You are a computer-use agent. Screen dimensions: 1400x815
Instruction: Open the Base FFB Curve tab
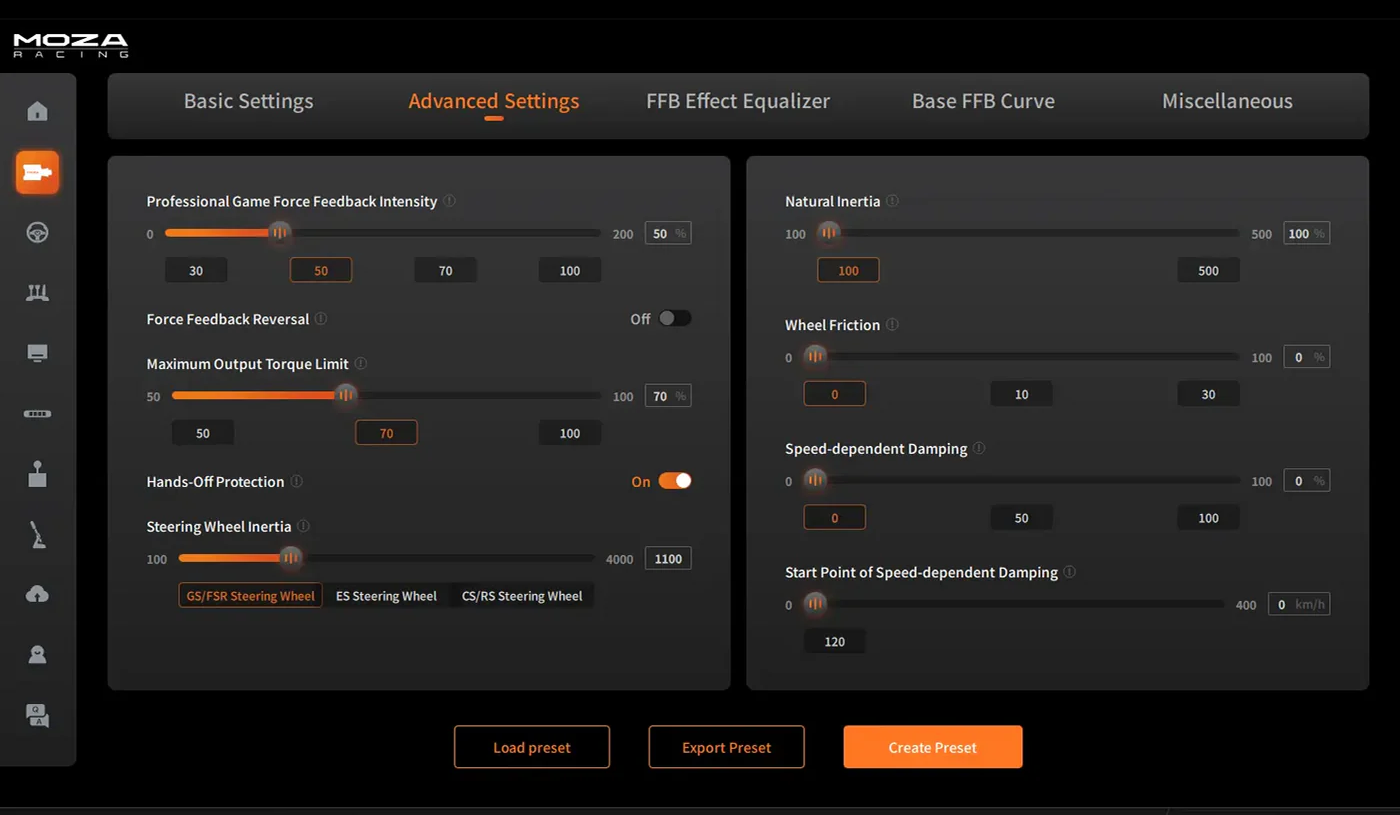click(983, 101)
